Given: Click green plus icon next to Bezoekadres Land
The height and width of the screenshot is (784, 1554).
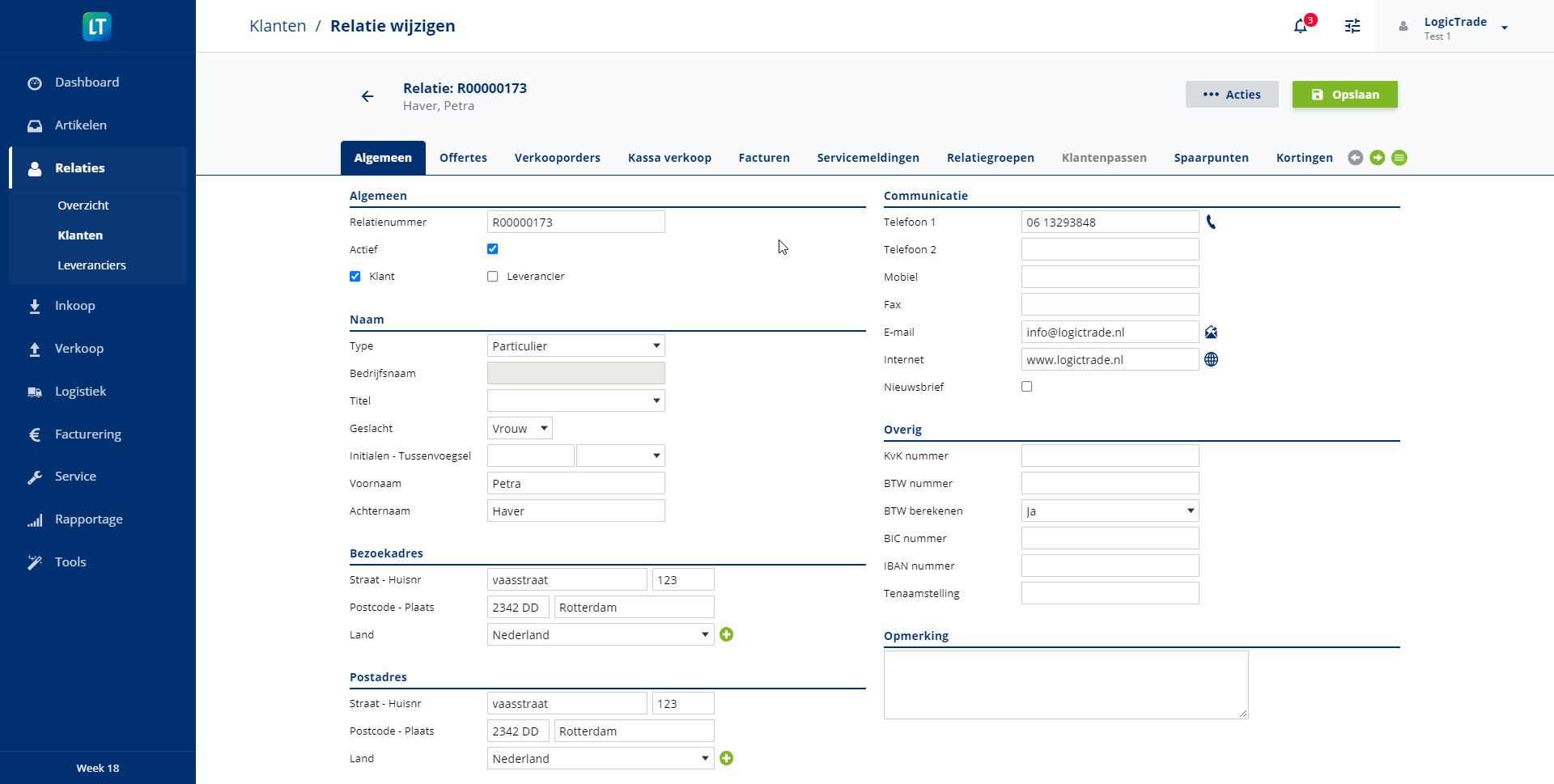Looking at the screenshot, I should point(727,635).
